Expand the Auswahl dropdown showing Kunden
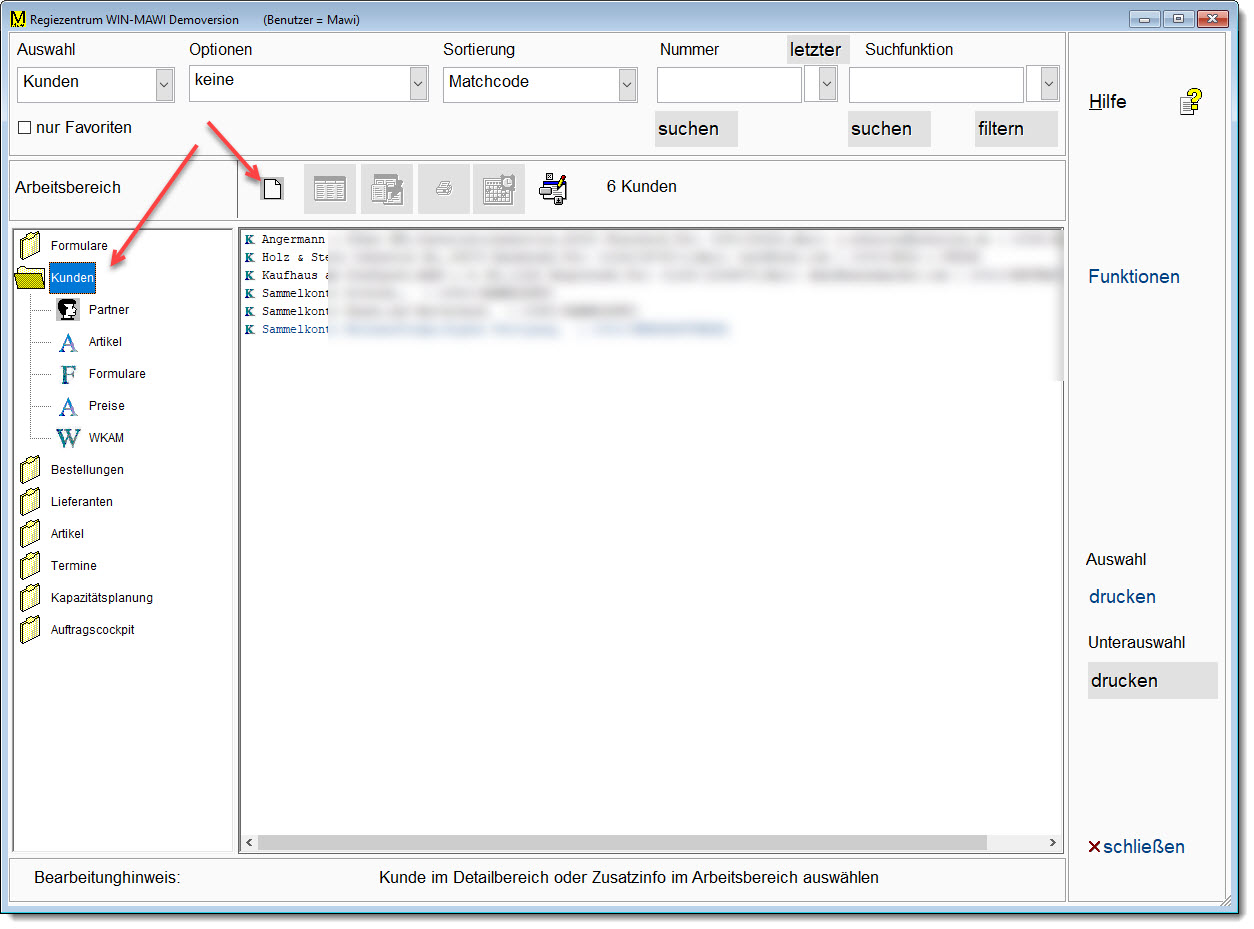The height and width of the screenshot is (929, 1254). tap(164, 85)
